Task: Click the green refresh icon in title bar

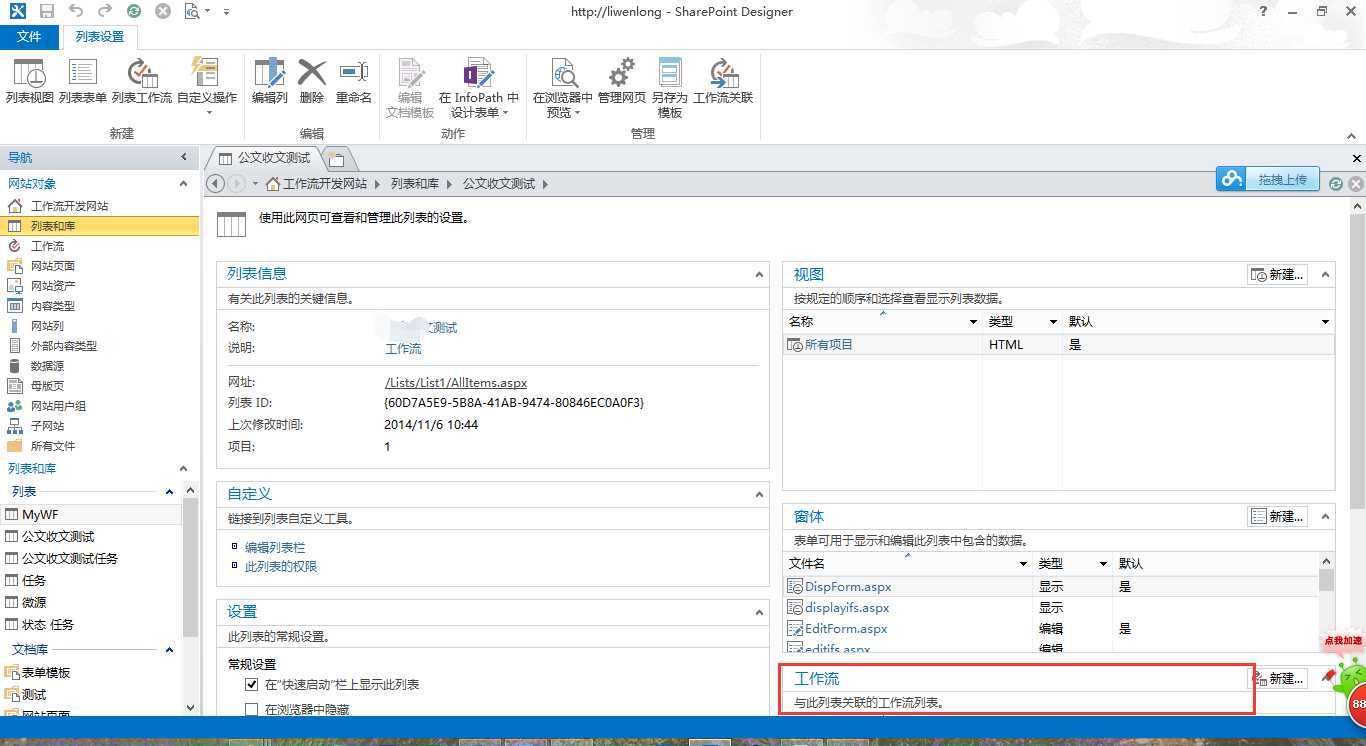Action: pos(134,11)
